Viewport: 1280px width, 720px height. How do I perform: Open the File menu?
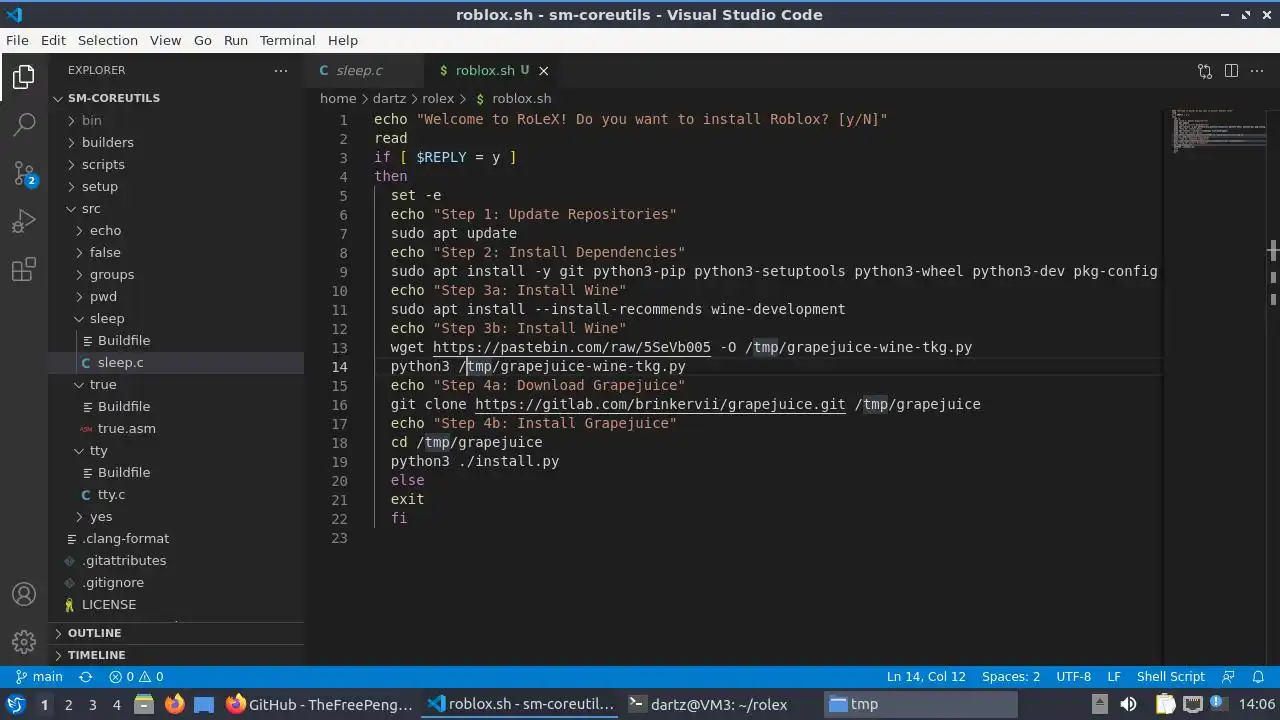(x=17, y=40)
